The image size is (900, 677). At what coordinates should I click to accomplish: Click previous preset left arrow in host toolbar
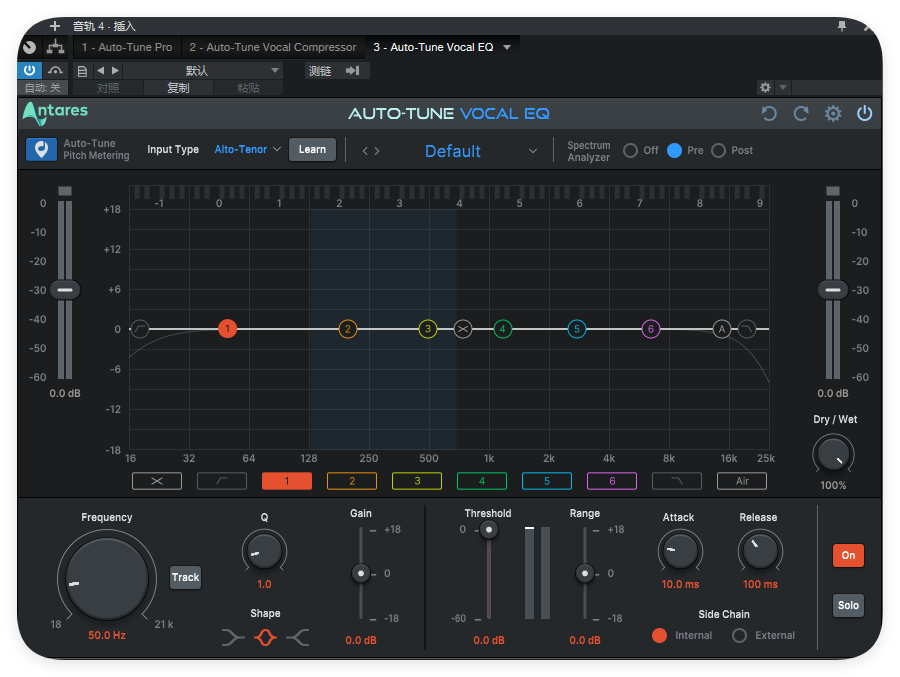point(100,71)
